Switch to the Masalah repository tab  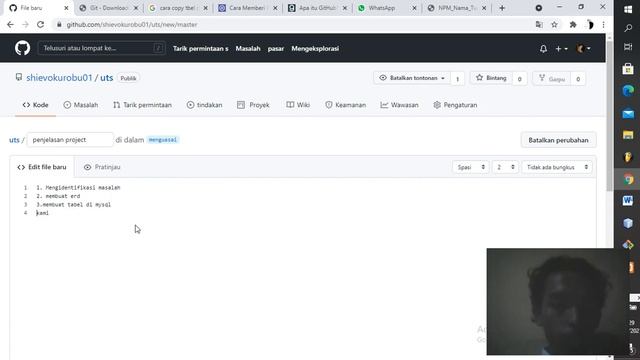81,105
